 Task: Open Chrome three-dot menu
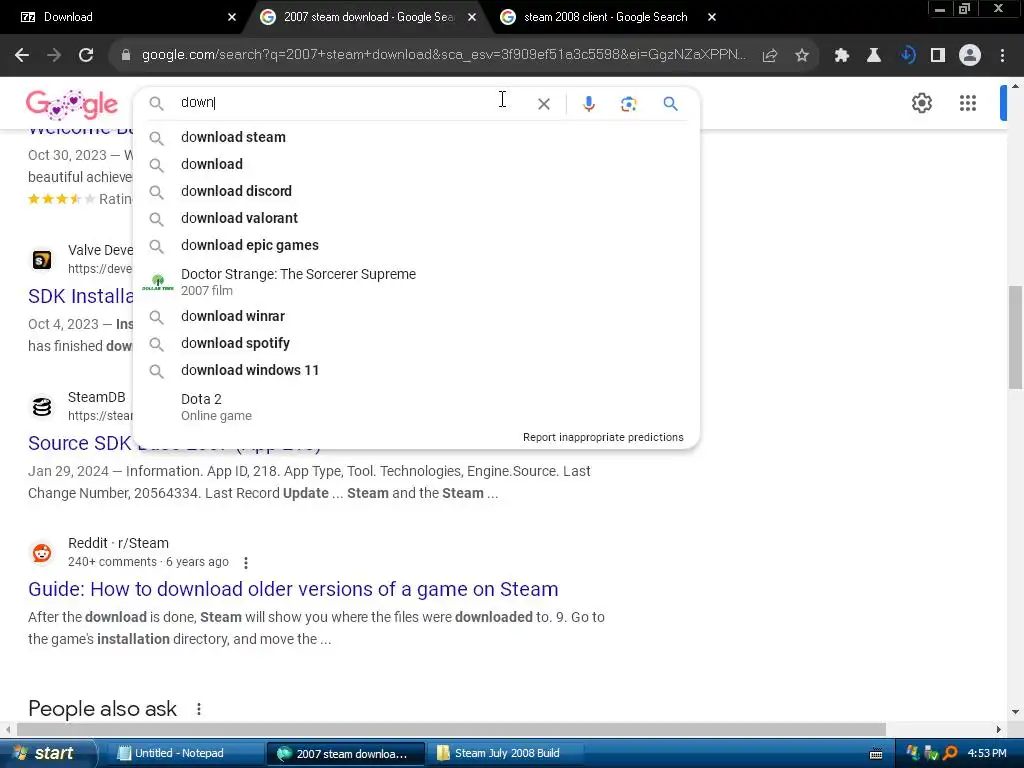pyautogui.click(x=1002, y=56)
